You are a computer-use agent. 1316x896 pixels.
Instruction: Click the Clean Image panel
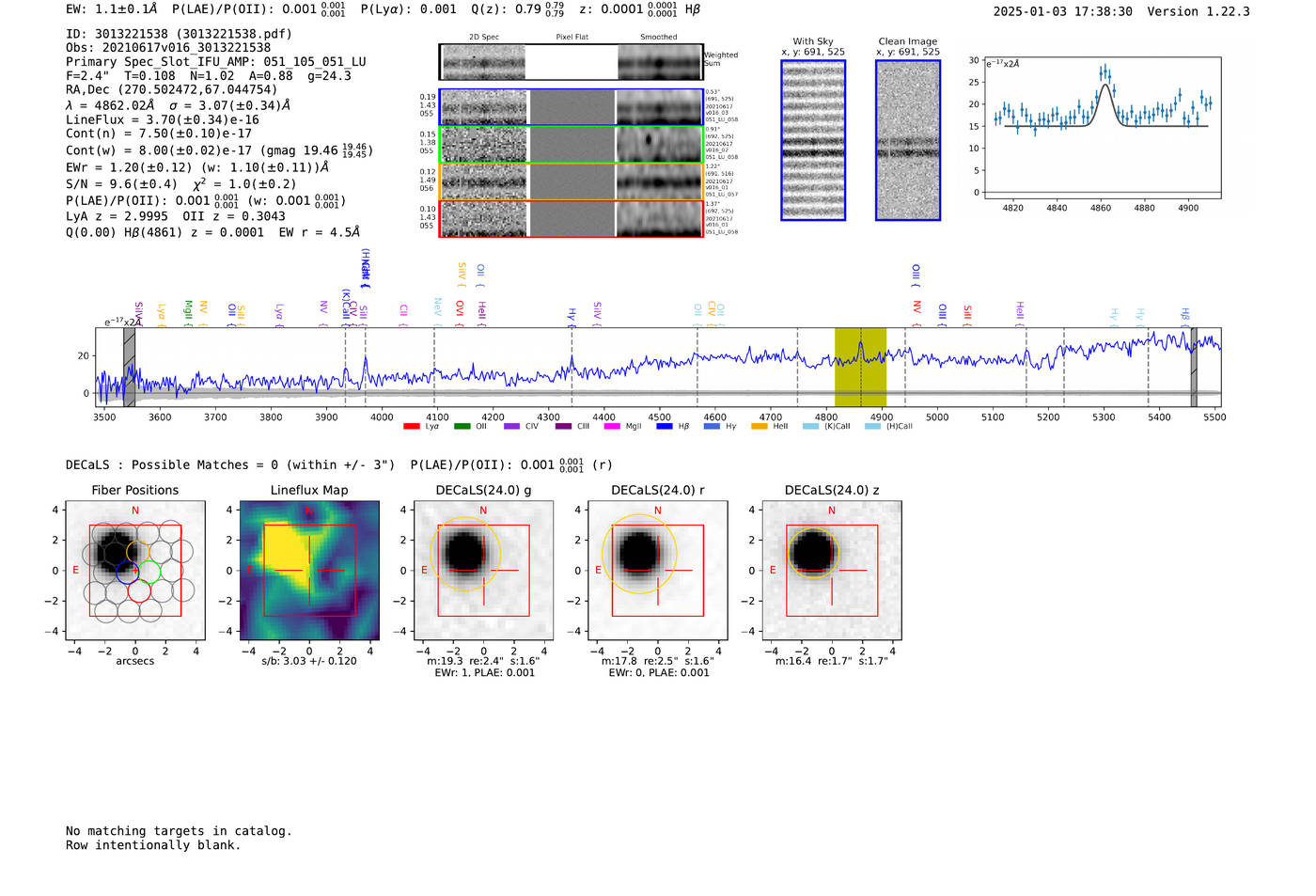pyautogui.click(x=907, y=140)
